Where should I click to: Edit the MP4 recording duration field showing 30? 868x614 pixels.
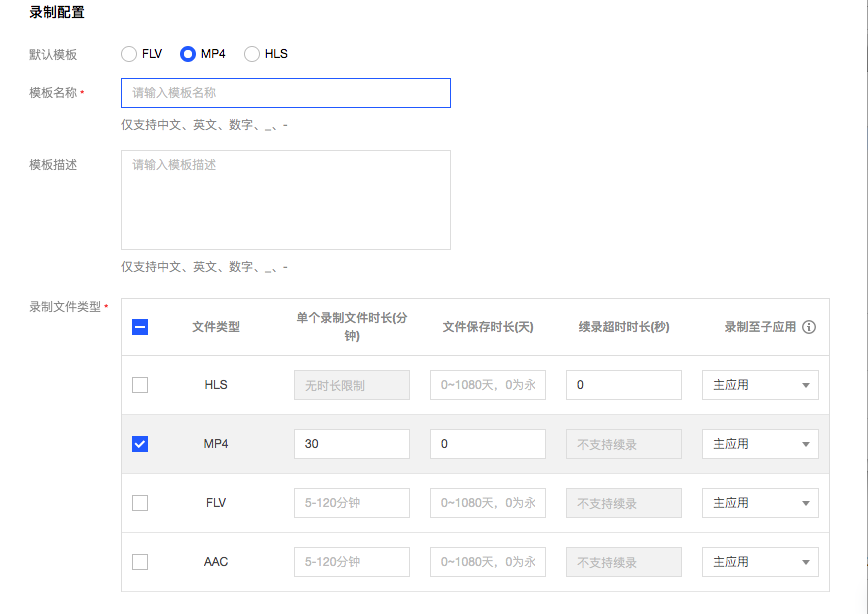coord(352,444)
